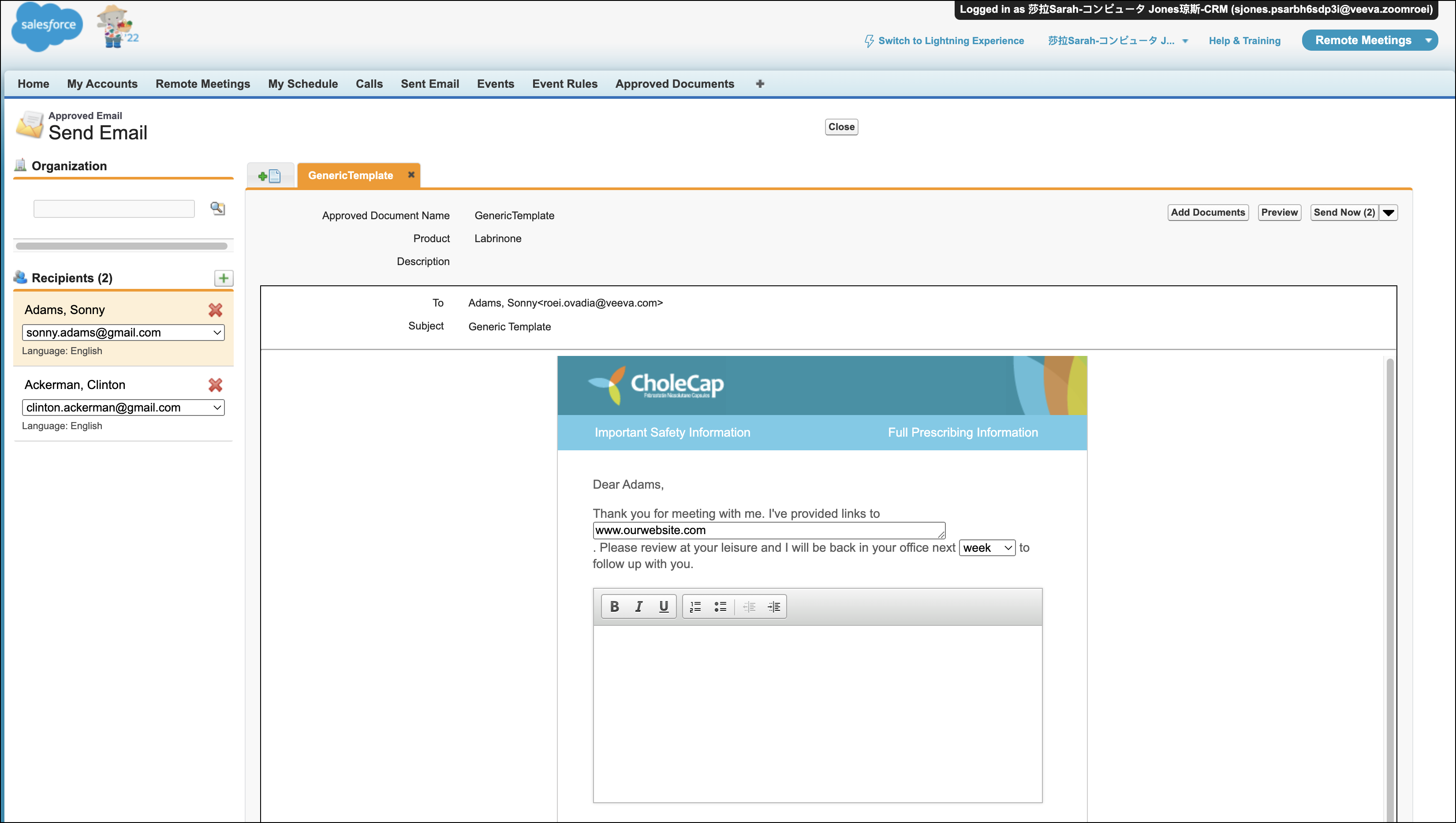Open the add new template tab icon
Image resolution: width=1456 pixels, height=823 pixels.
click(x=269, y=176)
